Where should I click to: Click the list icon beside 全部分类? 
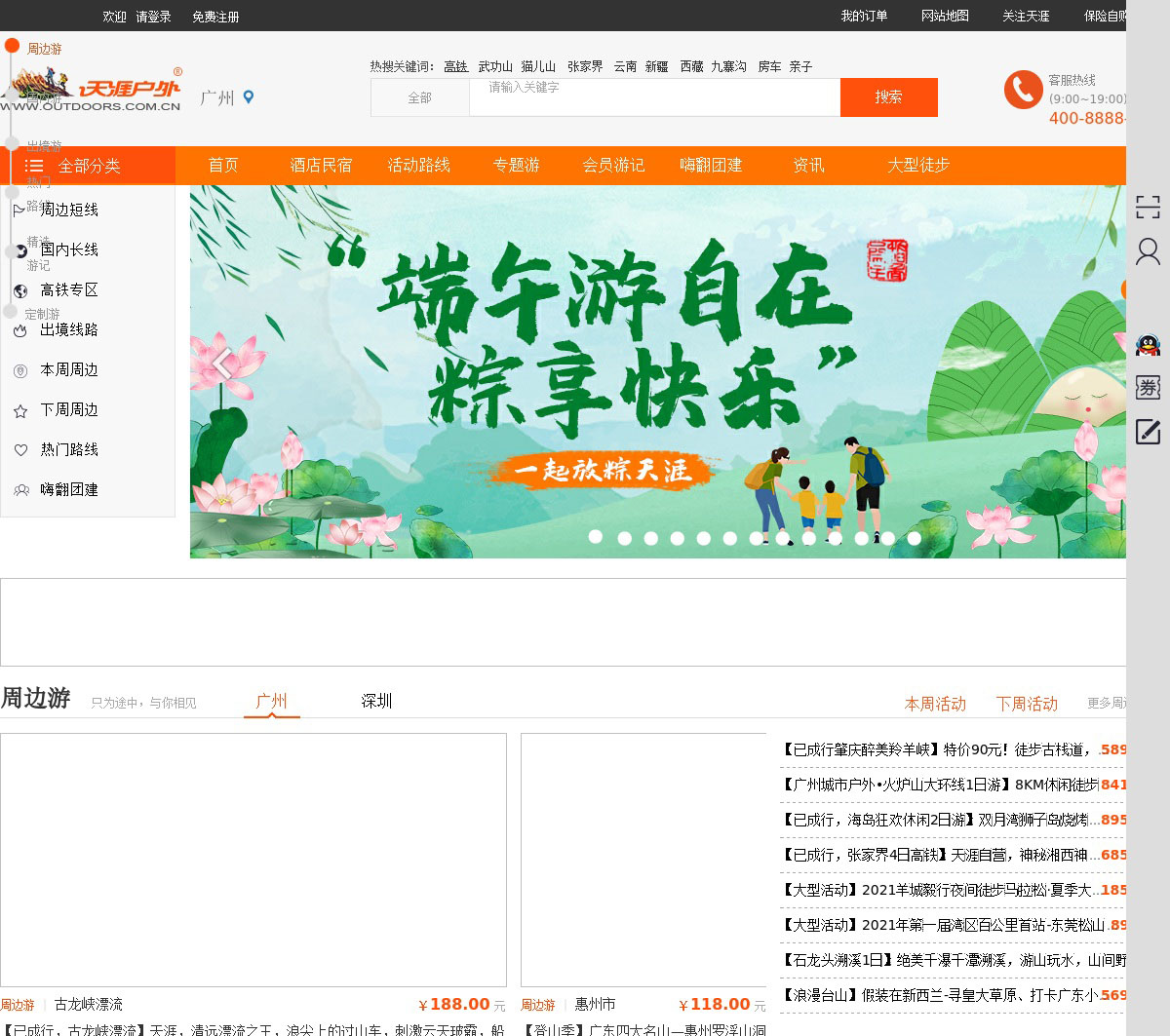tap(34, 166)
